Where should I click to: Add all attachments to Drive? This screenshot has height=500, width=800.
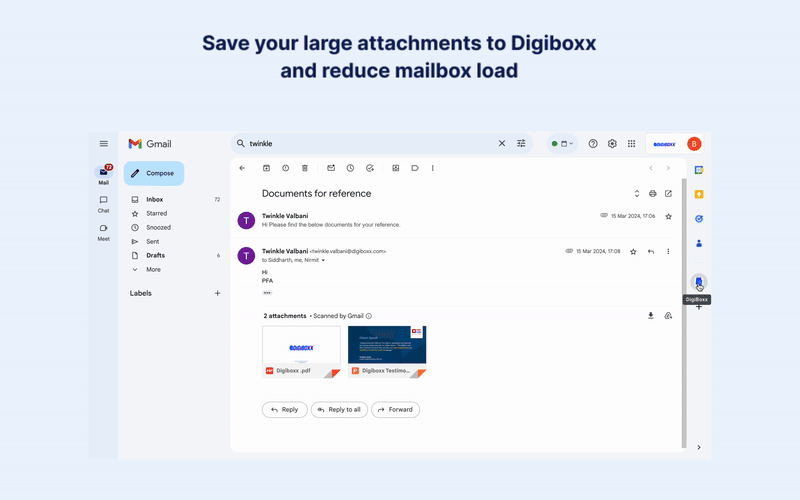(668, 316)
